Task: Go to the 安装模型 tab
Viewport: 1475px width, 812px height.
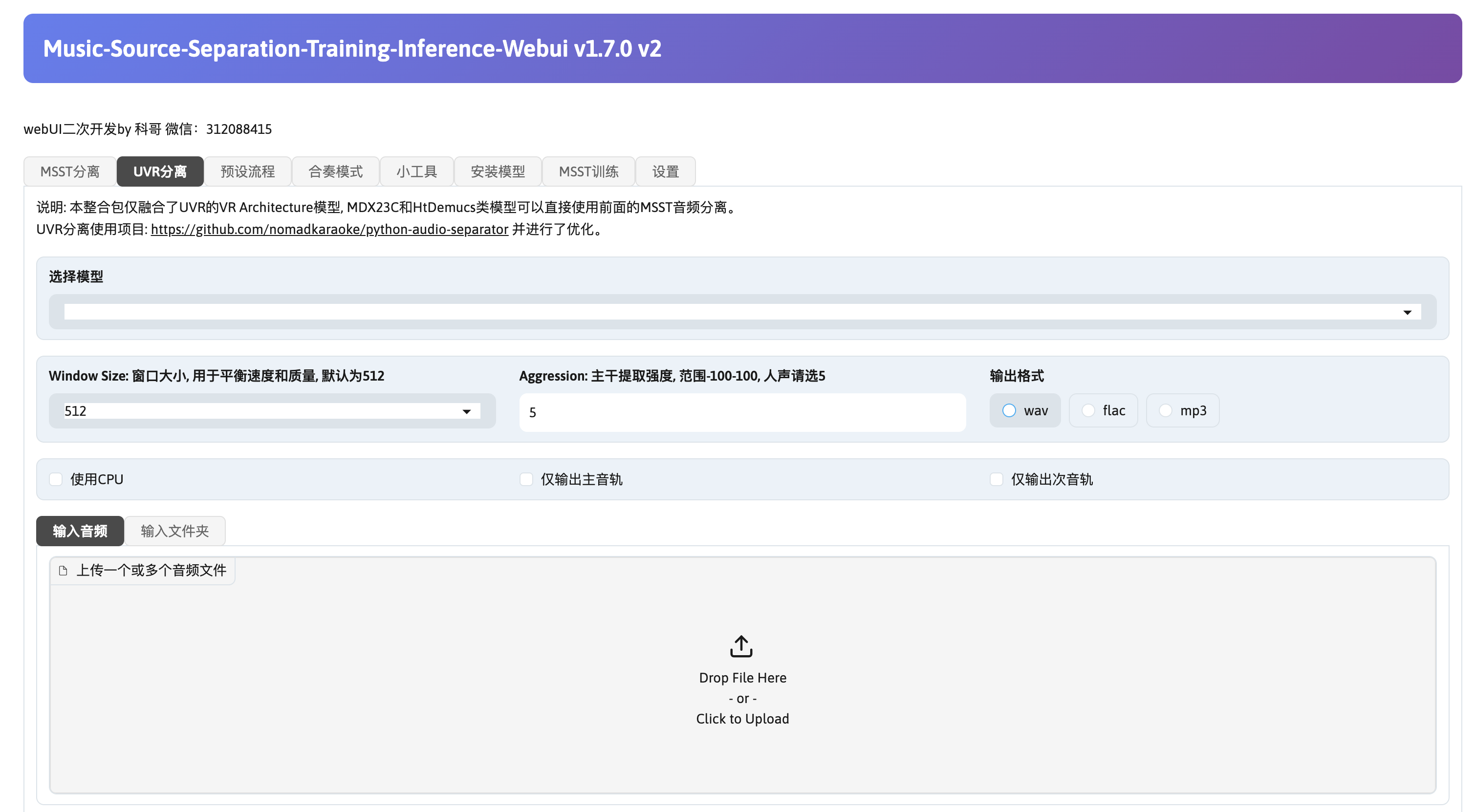Action: [498, 171]
